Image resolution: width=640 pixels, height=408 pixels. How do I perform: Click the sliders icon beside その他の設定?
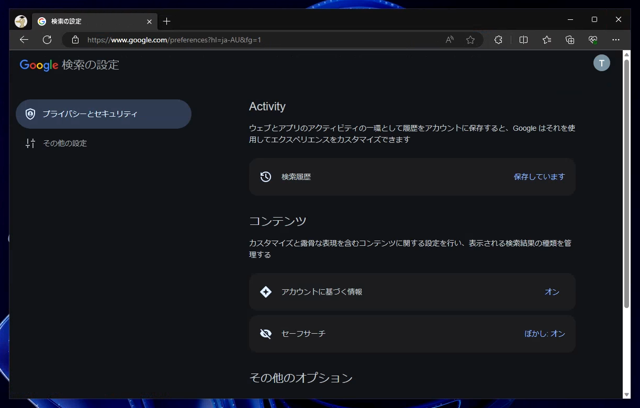click(30, 143)
